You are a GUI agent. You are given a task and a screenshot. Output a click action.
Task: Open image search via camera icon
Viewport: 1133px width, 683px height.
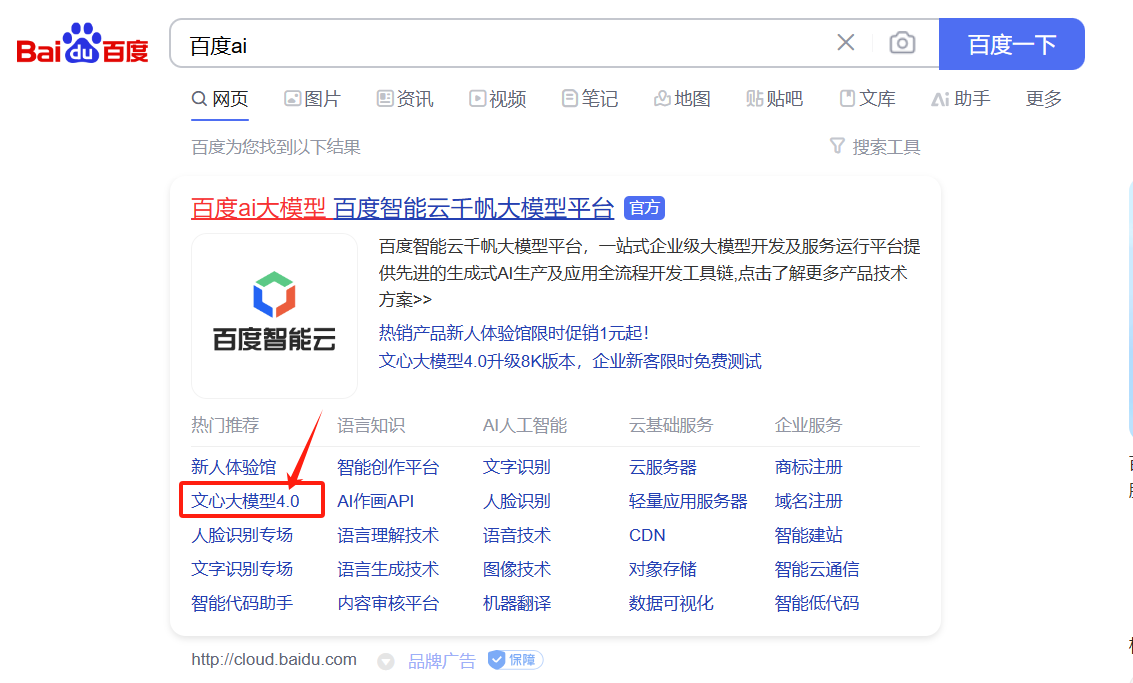(x=902, y=43)
